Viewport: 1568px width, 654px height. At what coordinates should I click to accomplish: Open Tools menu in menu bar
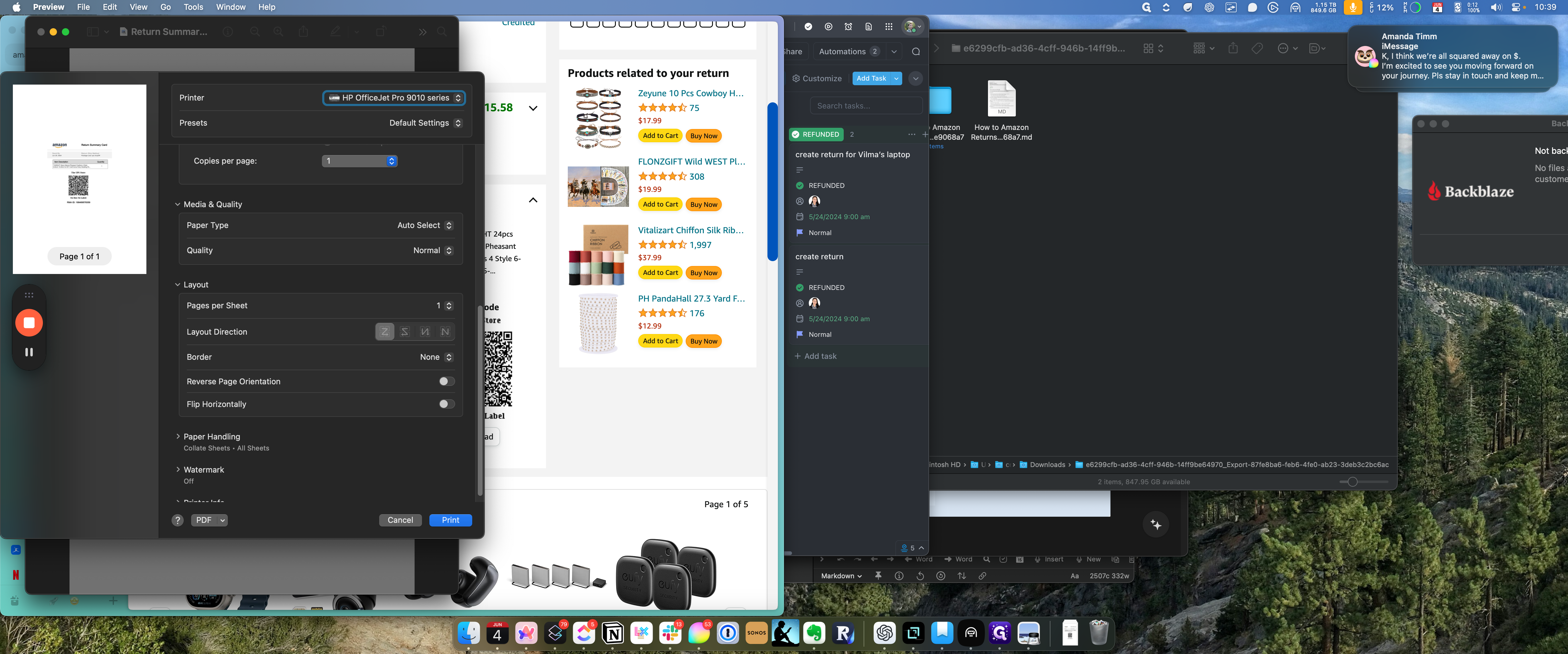click(x=193, y=7)
